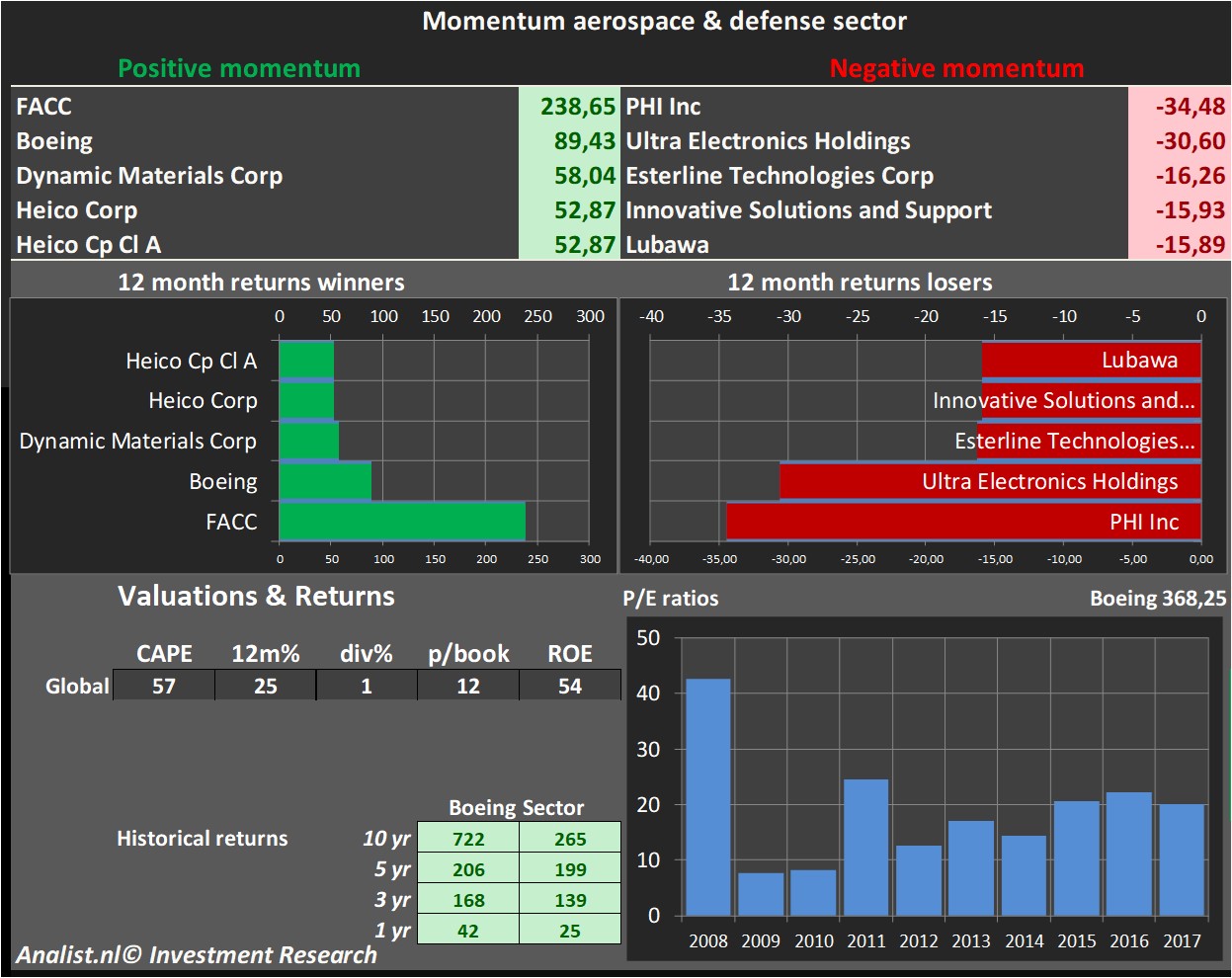Click the red Esterline Technologies bar
Image resolution: width=1232 pixels, height=978 pixels.
click(1089, 441)
